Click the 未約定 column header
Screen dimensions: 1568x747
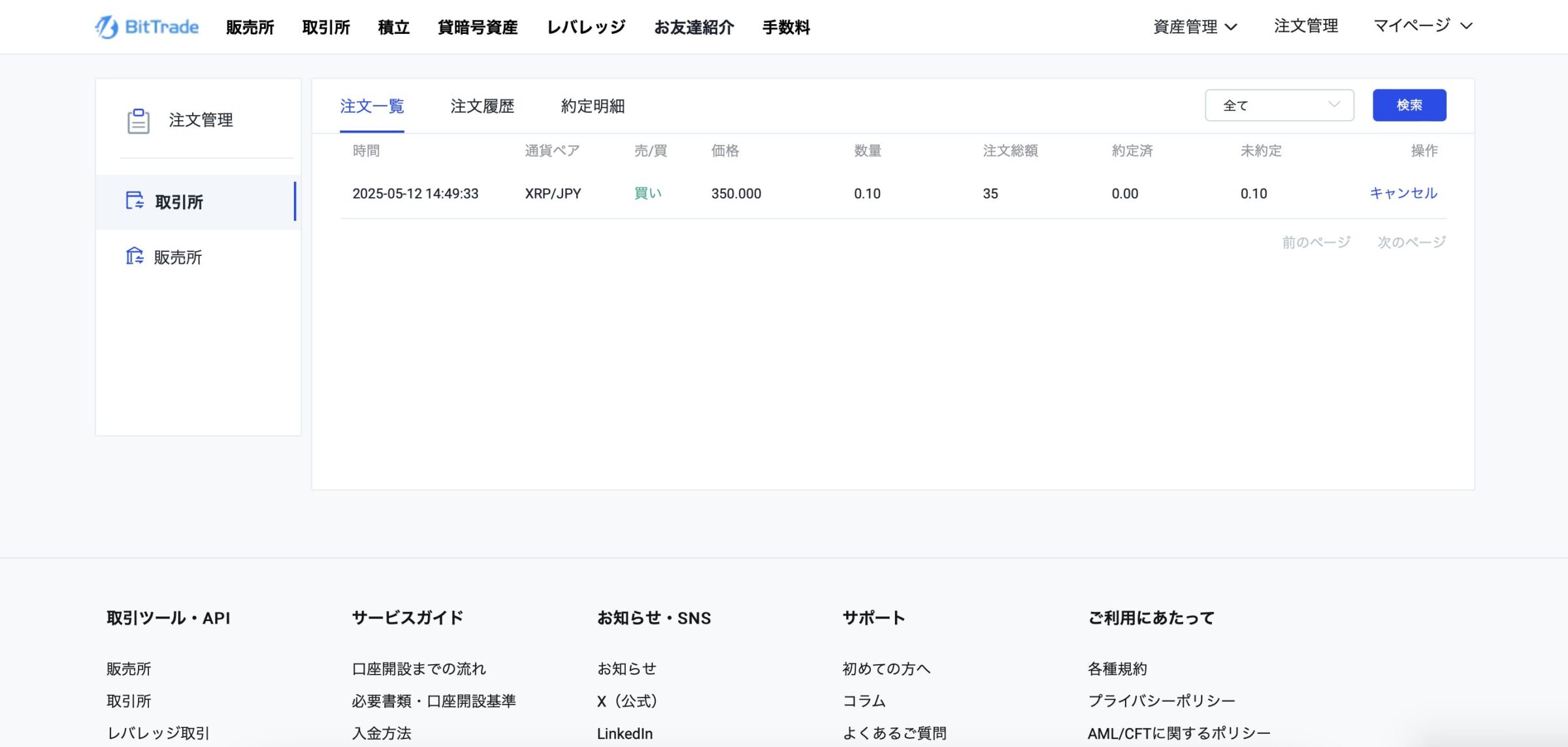pos(1261,151)
